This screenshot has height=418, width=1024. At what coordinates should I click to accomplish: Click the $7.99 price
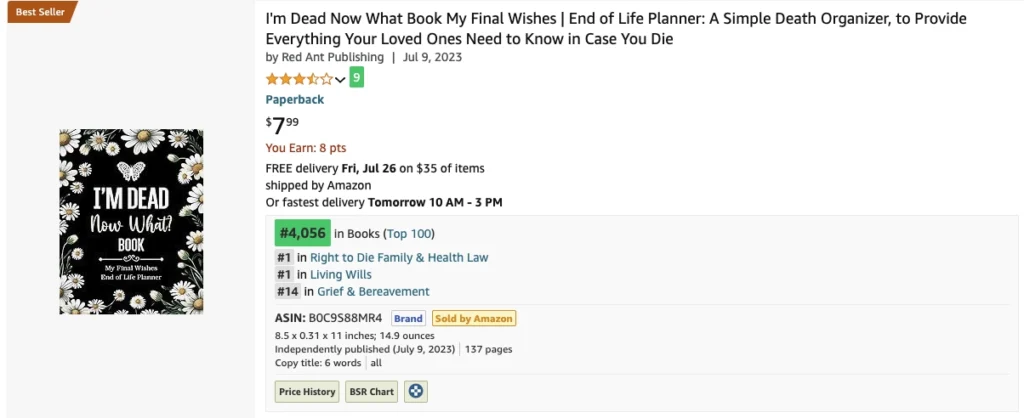coord(283,124)
